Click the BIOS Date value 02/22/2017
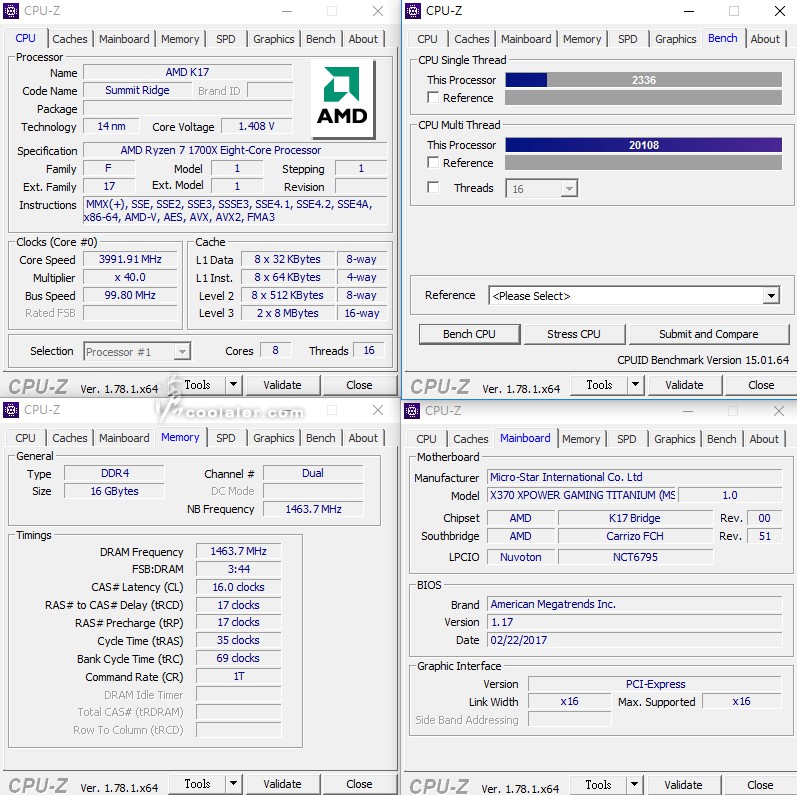This screenshot has width=797, height=795. (634, 640)
